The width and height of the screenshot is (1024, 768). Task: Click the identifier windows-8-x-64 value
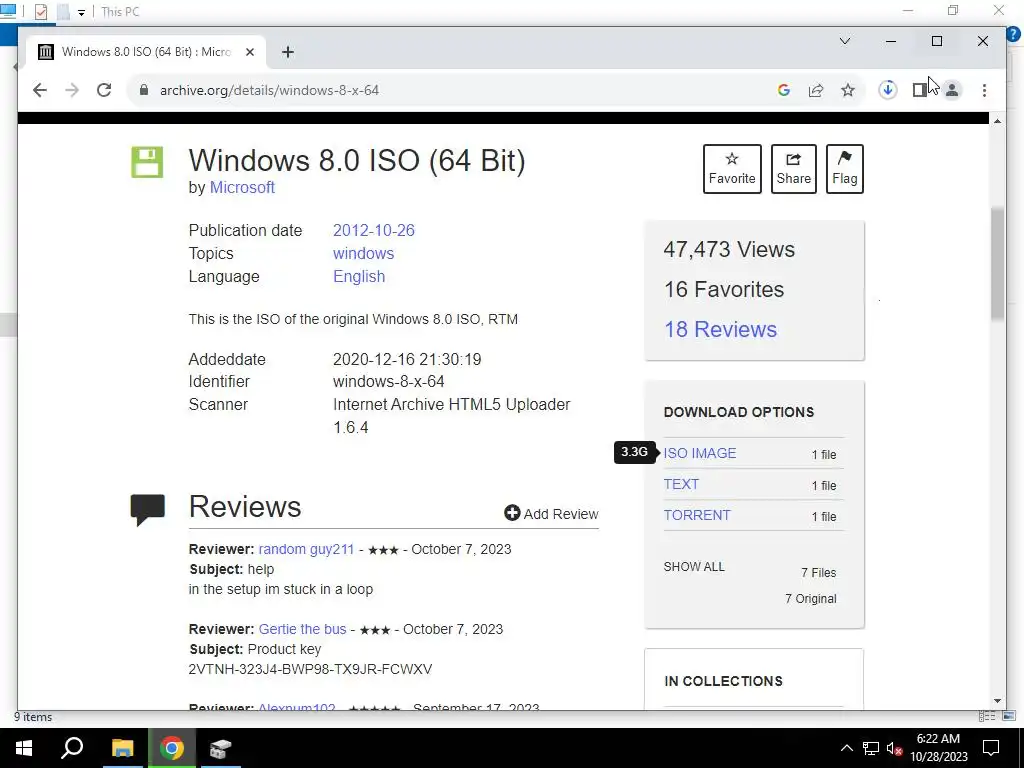(x=389, y=381)
